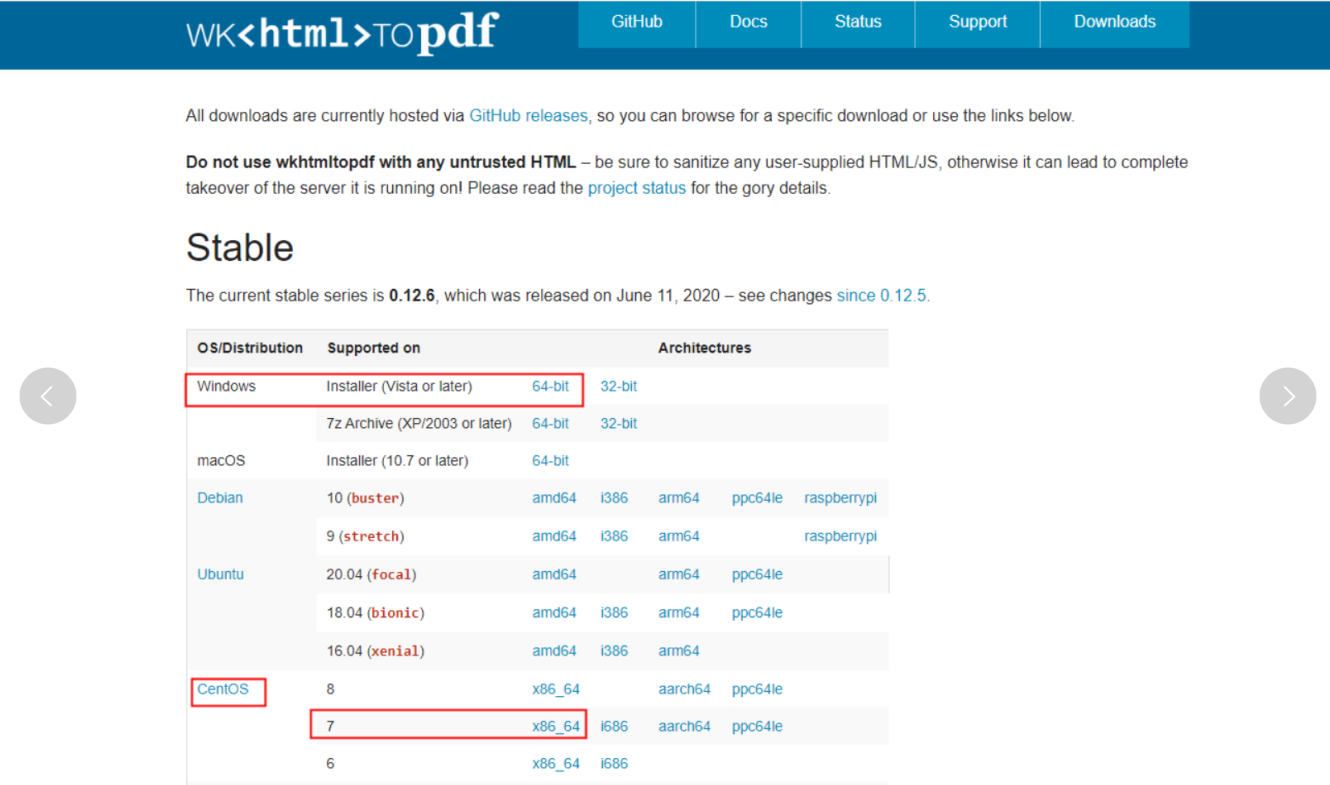The width and height of the screenshot is (1330, 785).
Task: Download Ubuntu 16.04 xenial i386
Action: pos(614,651)
